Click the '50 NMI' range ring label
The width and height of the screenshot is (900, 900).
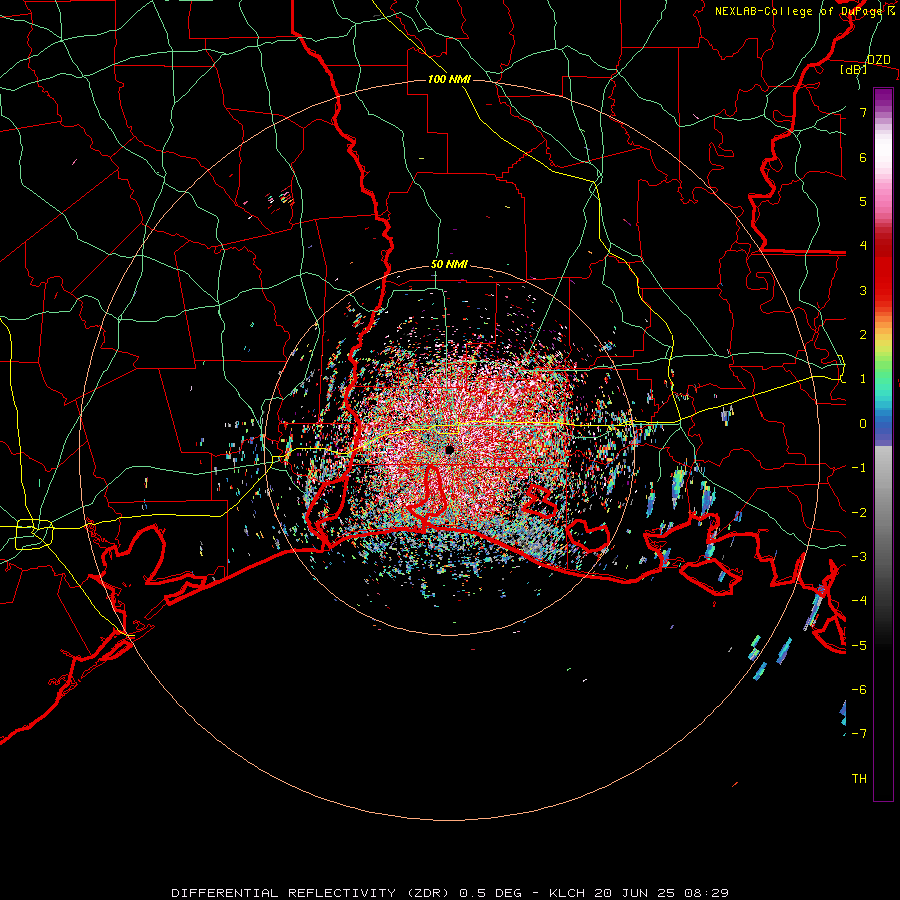[449, 265]
